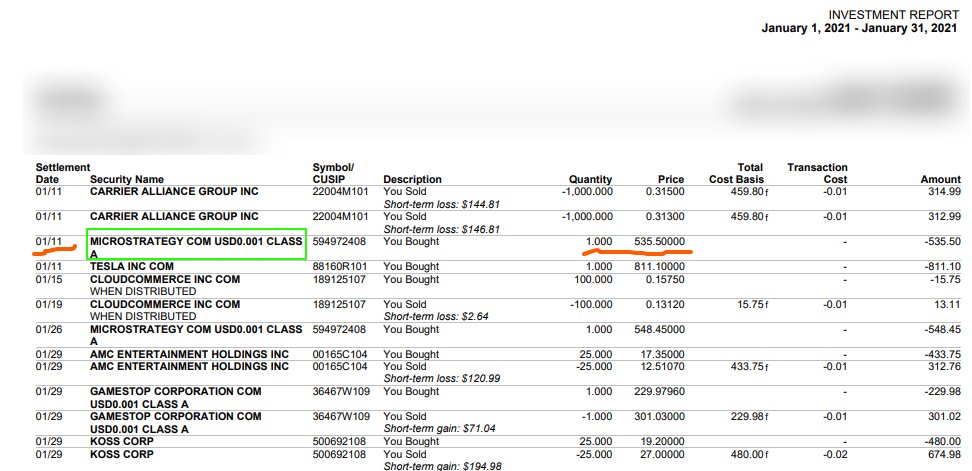972x471 pixels.
Task: Select "Short-term loss: $144.81" note
Action: (441, 205)
